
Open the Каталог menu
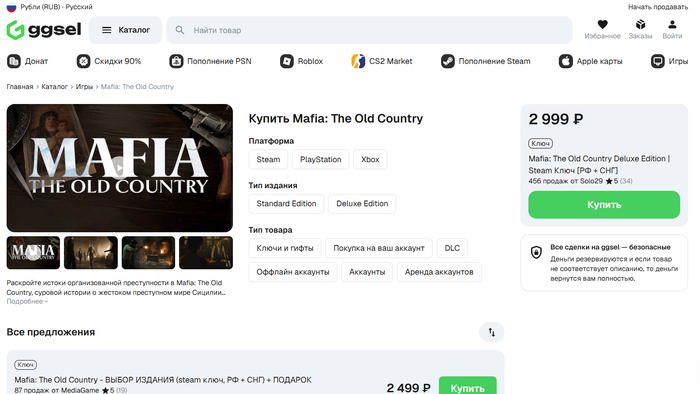coord(125,30)
